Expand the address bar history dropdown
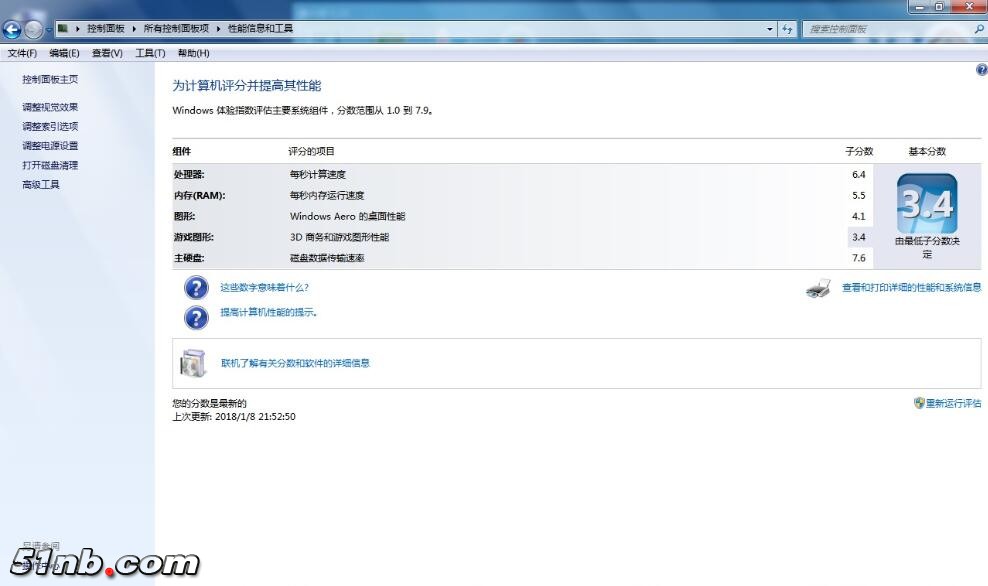The image size is (988, 586). [x=770, y=29]
